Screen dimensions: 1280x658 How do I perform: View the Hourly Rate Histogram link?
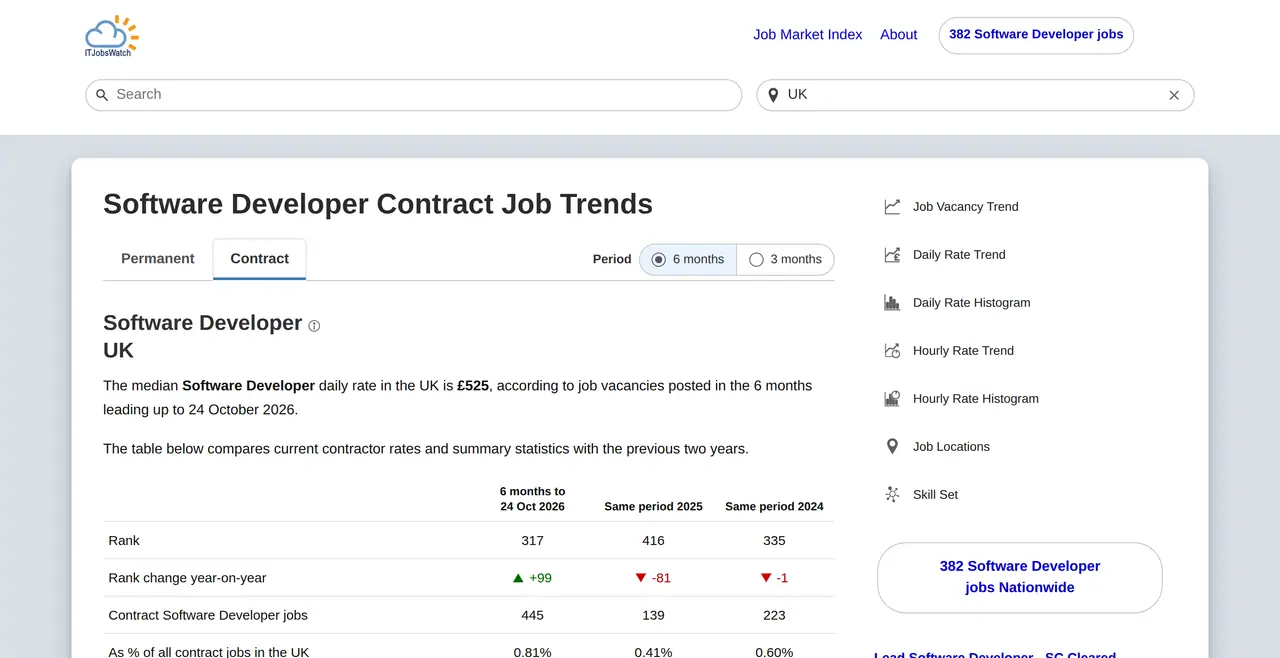click(976, 399)
